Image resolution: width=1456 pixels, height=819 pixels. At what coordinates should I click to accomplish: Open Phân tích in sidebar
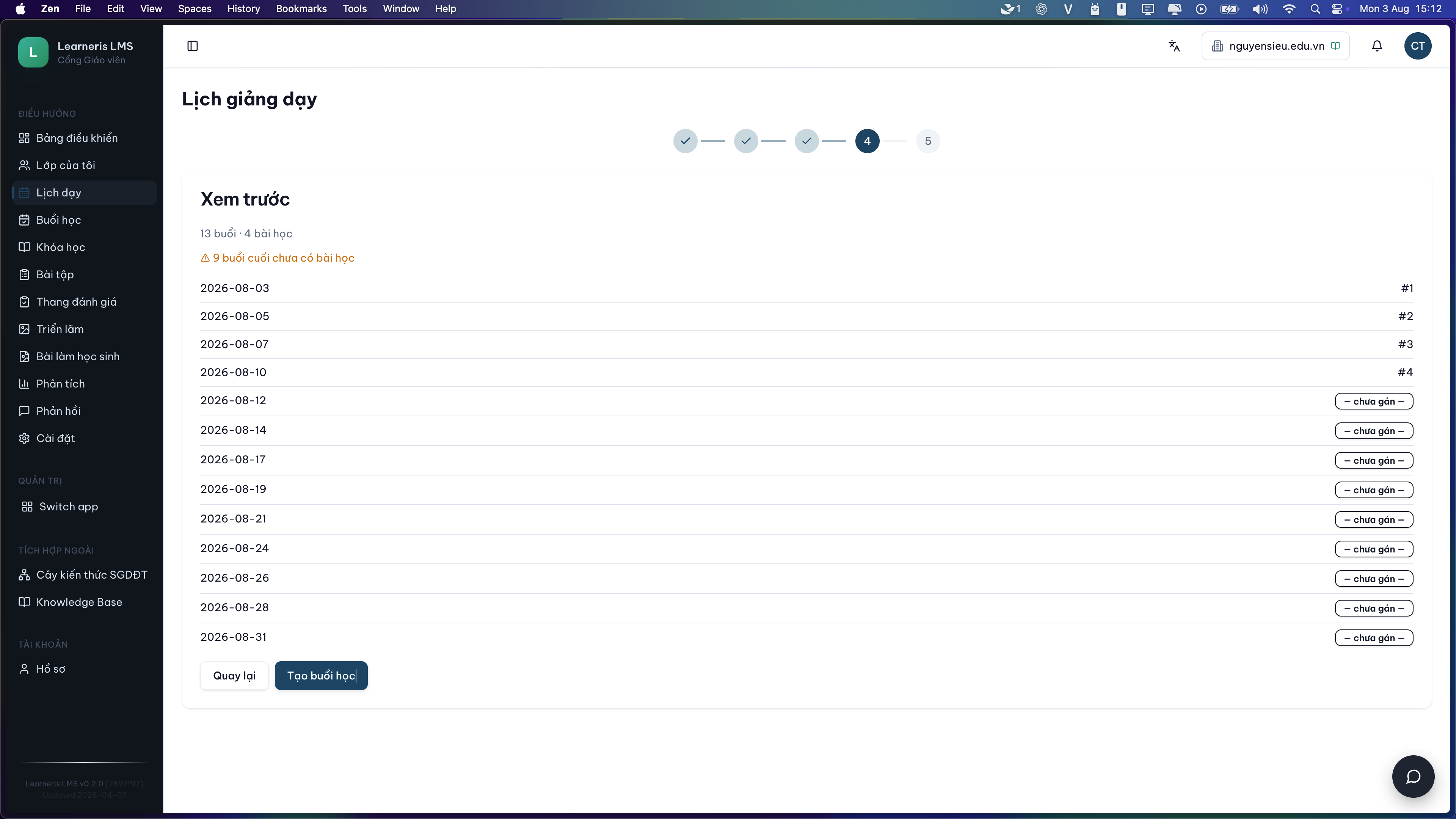click(84, 384)
